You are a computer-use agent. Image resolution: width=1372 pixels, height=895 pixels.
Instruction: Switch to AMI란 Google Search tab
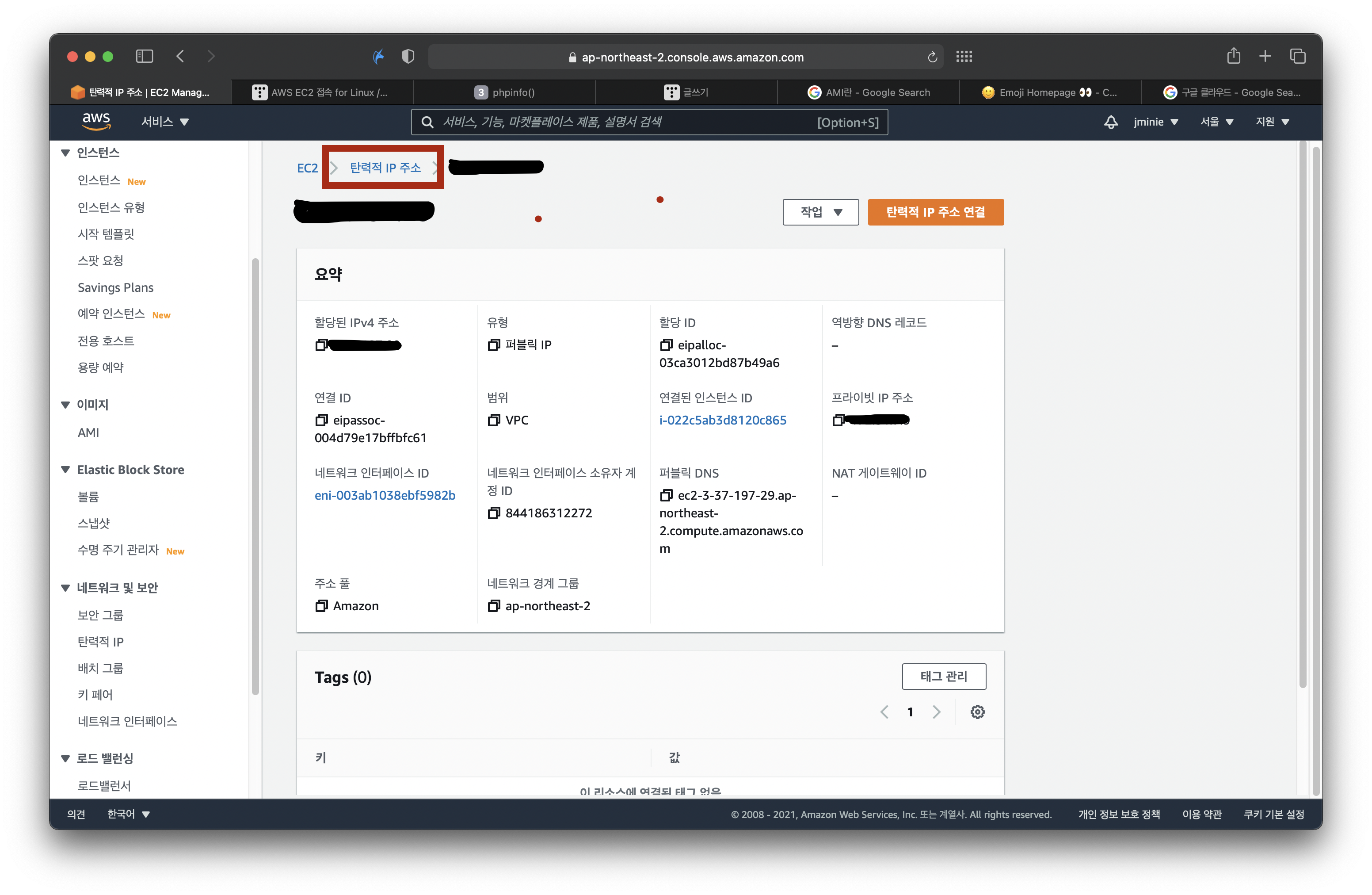[868, 92]
